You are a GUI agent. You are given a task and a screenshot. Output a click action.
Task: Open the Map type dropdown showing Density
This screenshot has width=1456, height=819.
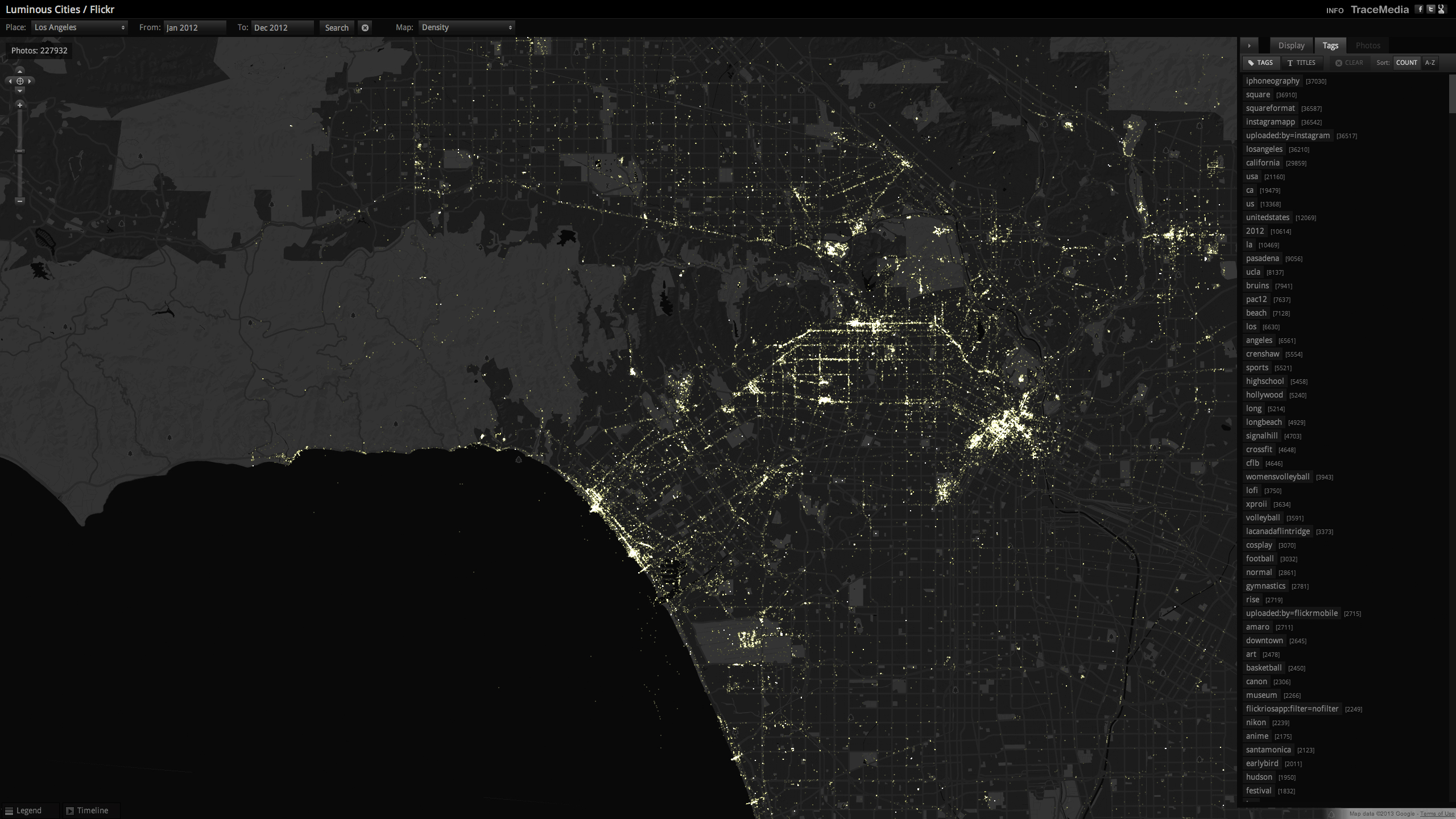(x=466, y=27)
